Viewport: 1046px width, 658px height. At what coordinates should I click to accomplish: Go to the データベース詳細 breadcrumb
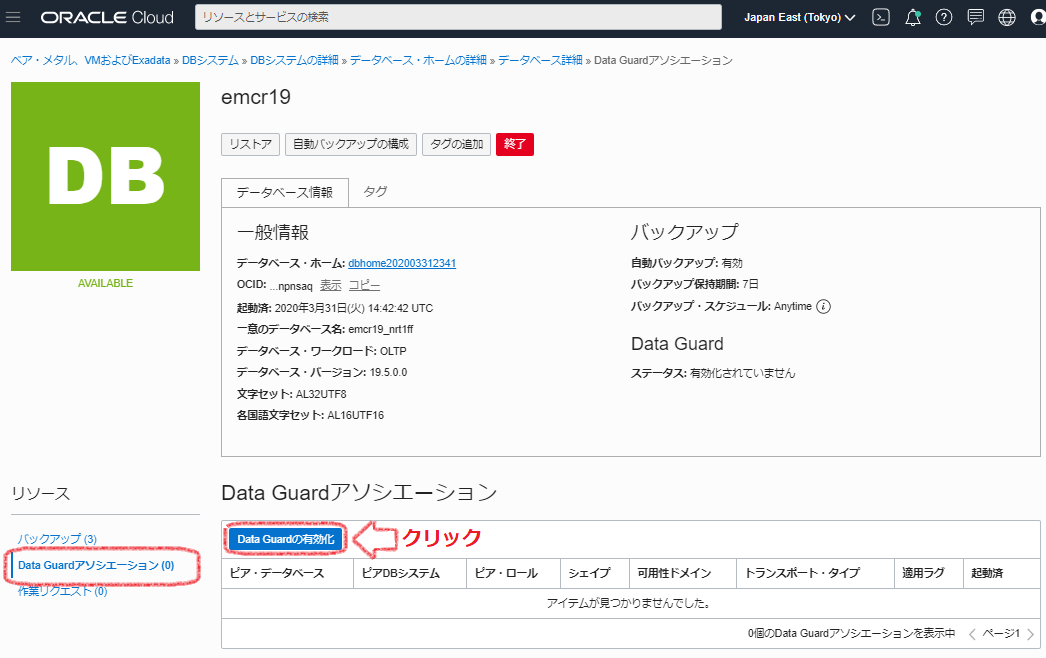pos(540,60)
